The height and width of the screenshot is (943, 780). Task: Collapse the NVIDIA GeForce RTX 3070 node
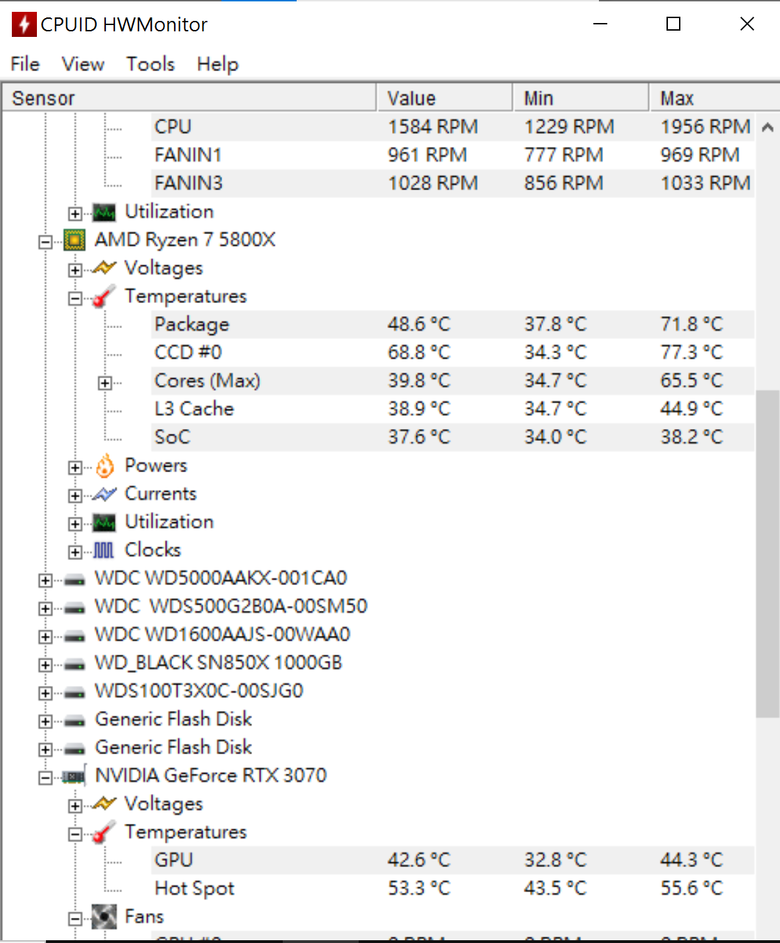(45, 778)
